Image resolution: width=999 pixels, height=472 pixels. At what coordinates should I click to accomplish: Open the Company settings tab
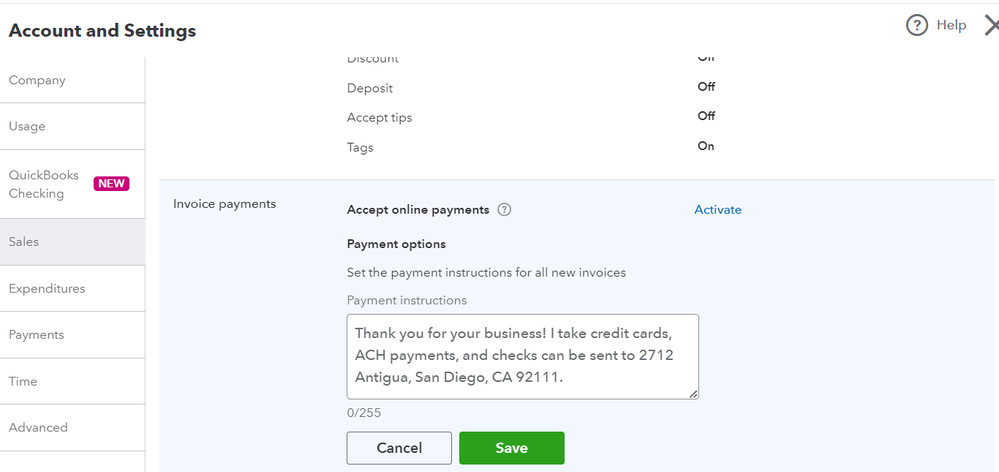tap(37, 80)
